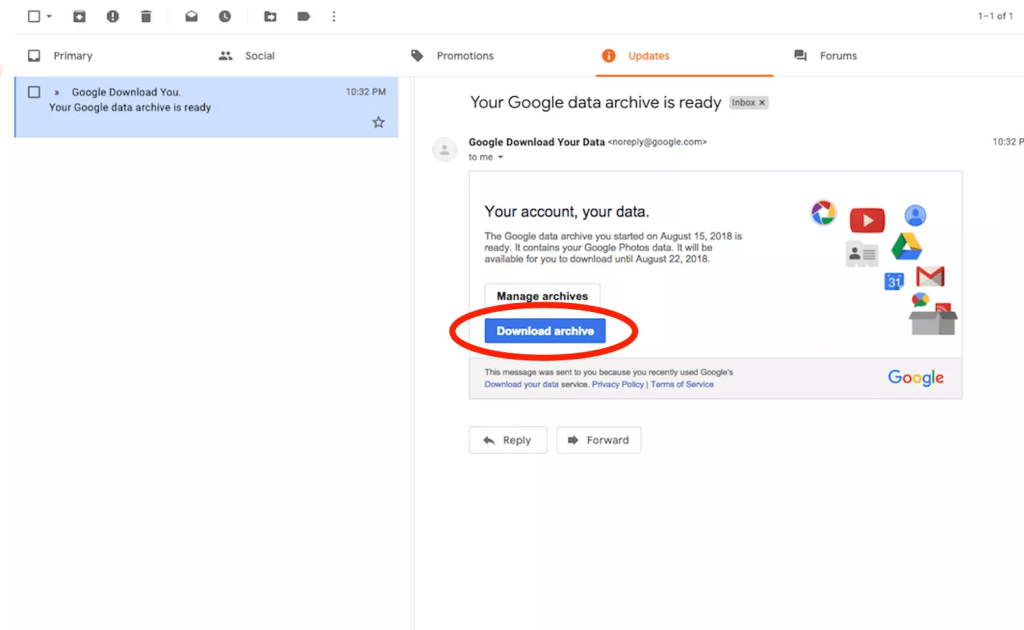Screen dimensions: 1024x630
Task: Click the Labels tag icon
Action: pyautogui.click(x=303, y=16)
